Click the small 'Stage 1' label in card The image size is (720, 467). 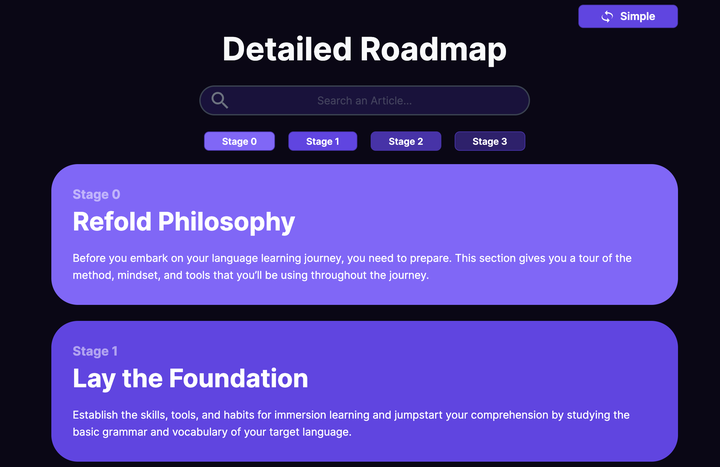coord(95,351)
